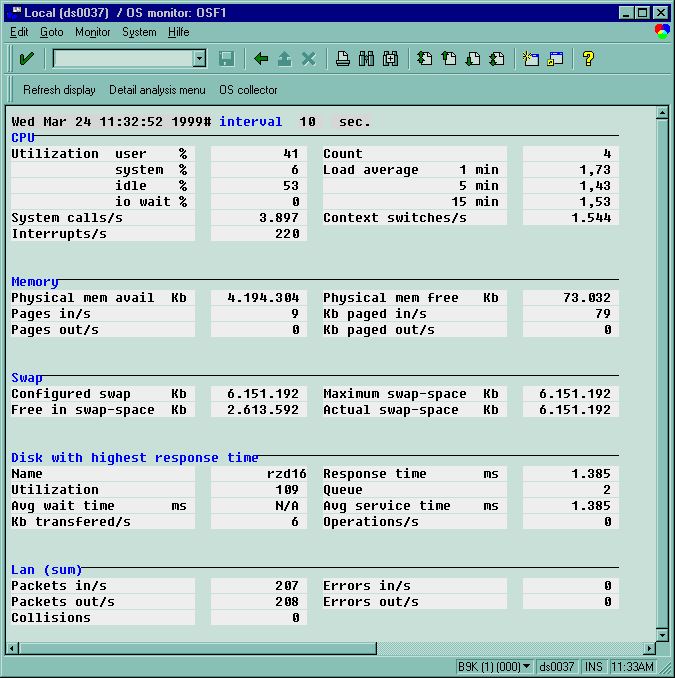
Task: Click the OS collector button
Action: pos(248,90)
